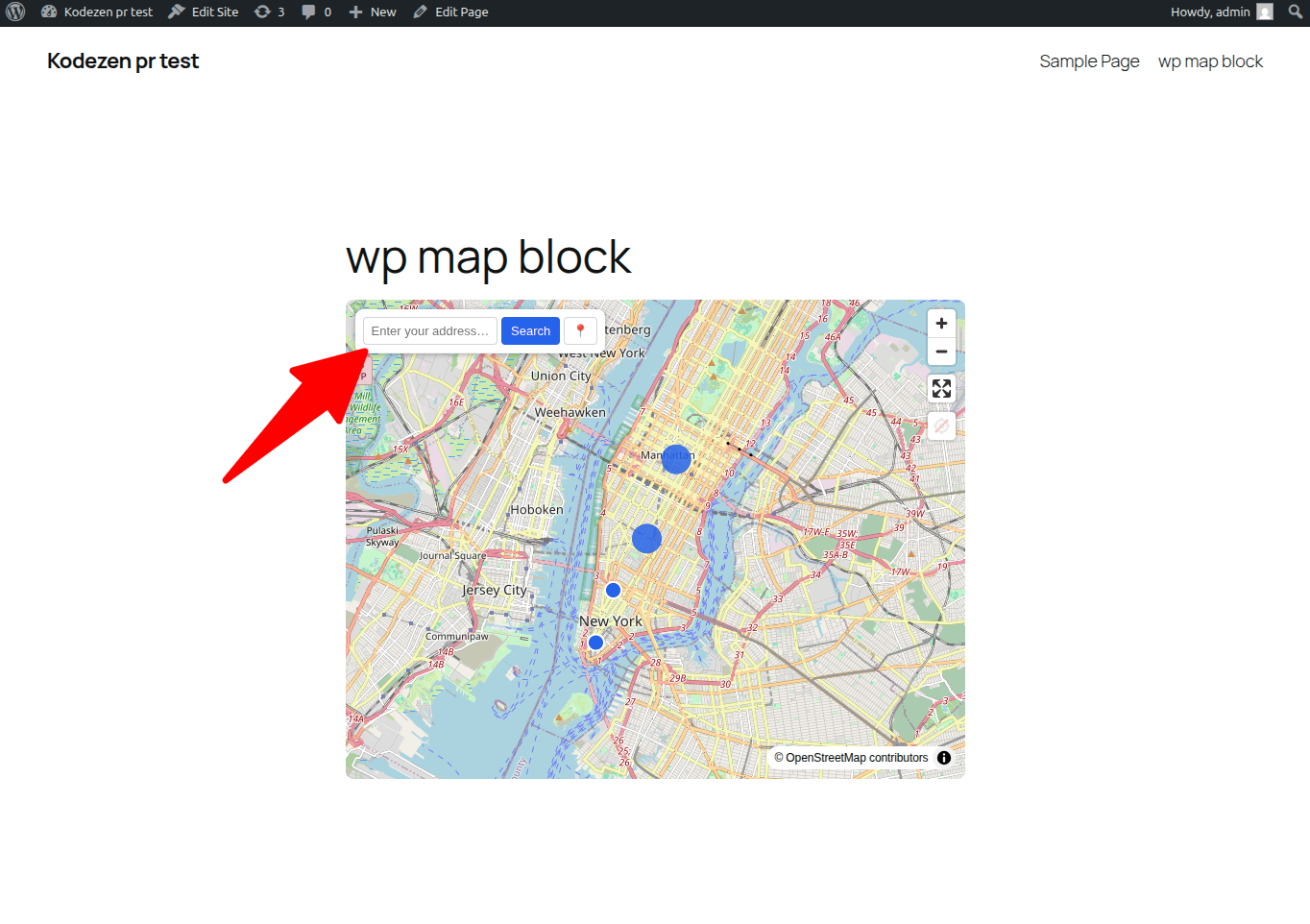Use the locate-me pin button
1310x924 pixels.
coord(580,331)
